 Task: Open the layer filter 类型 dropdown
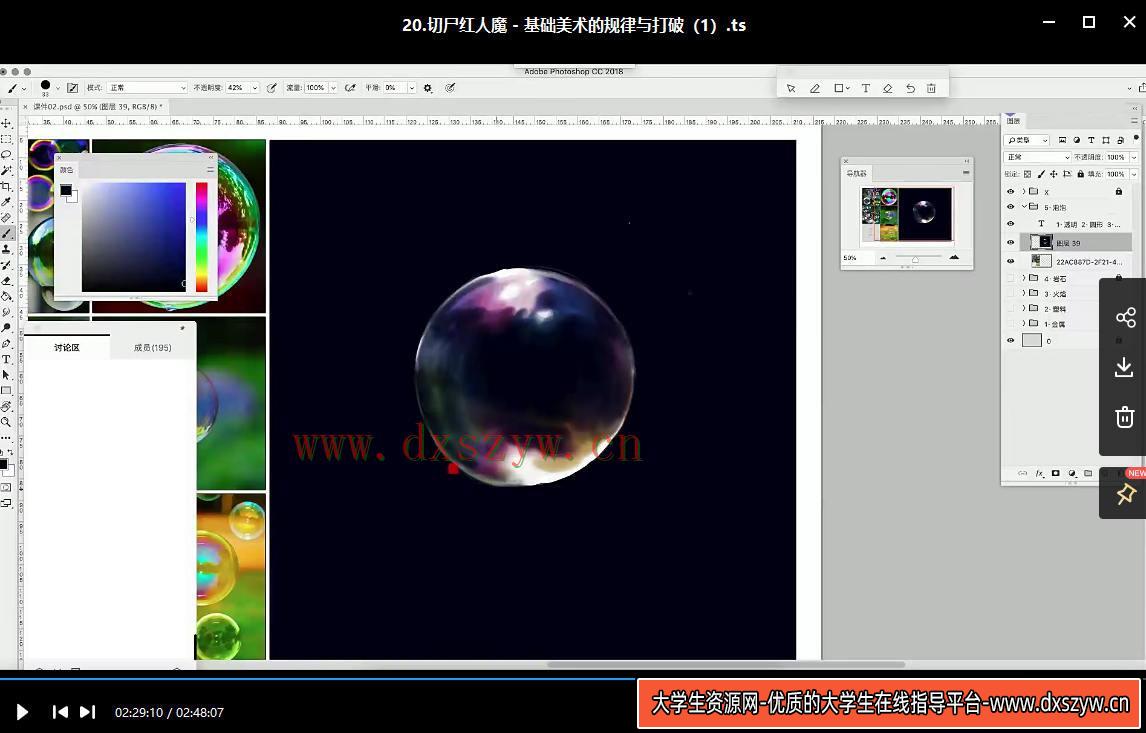click(1028, 140)
